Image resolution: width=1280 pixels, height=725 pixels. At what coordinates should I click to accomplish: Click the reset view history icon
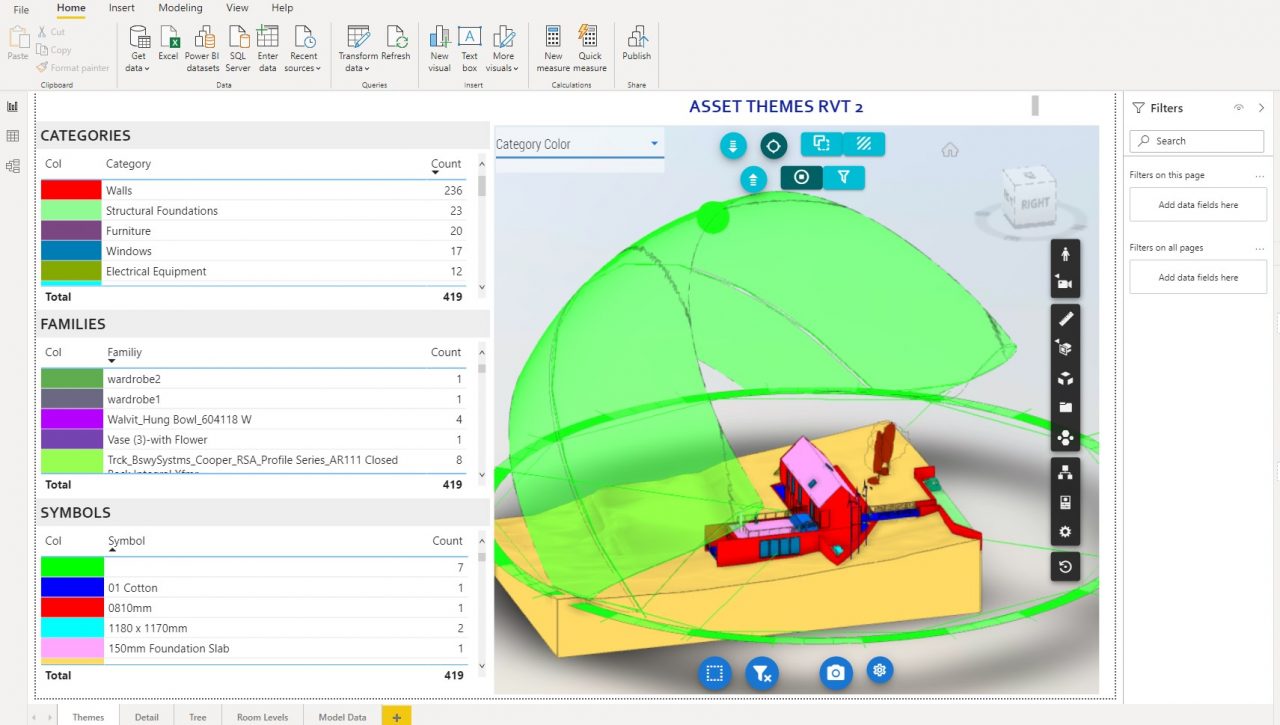pos(1065,567)
